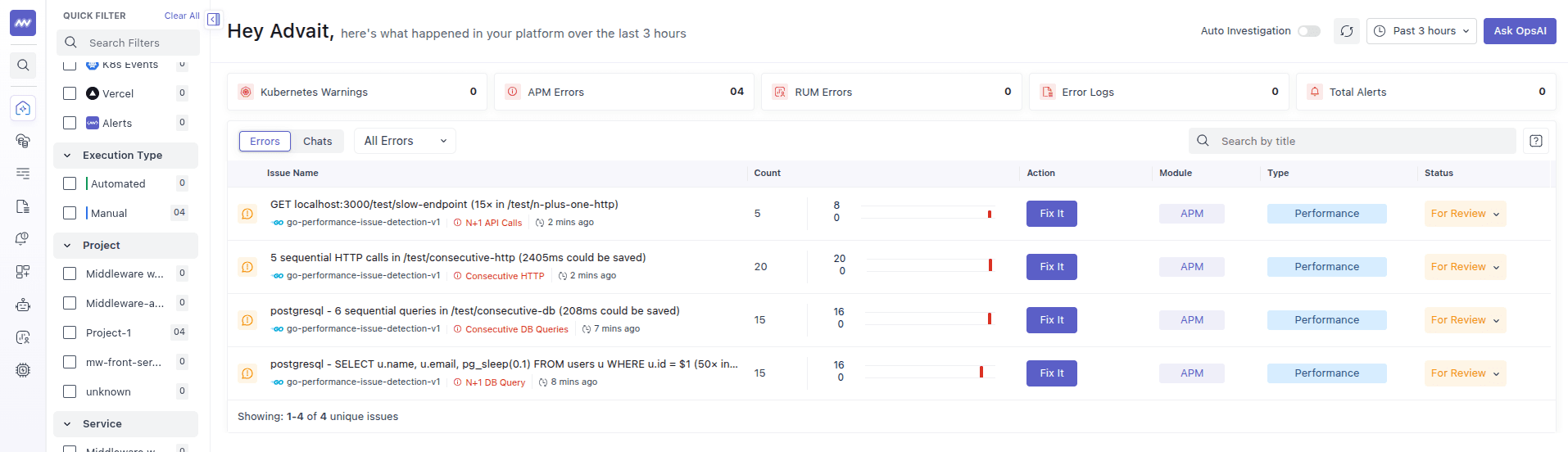Open For Review status for SELECT u.name issue
This screenshot has height=452, width=1568.
tap(1465, 373)
